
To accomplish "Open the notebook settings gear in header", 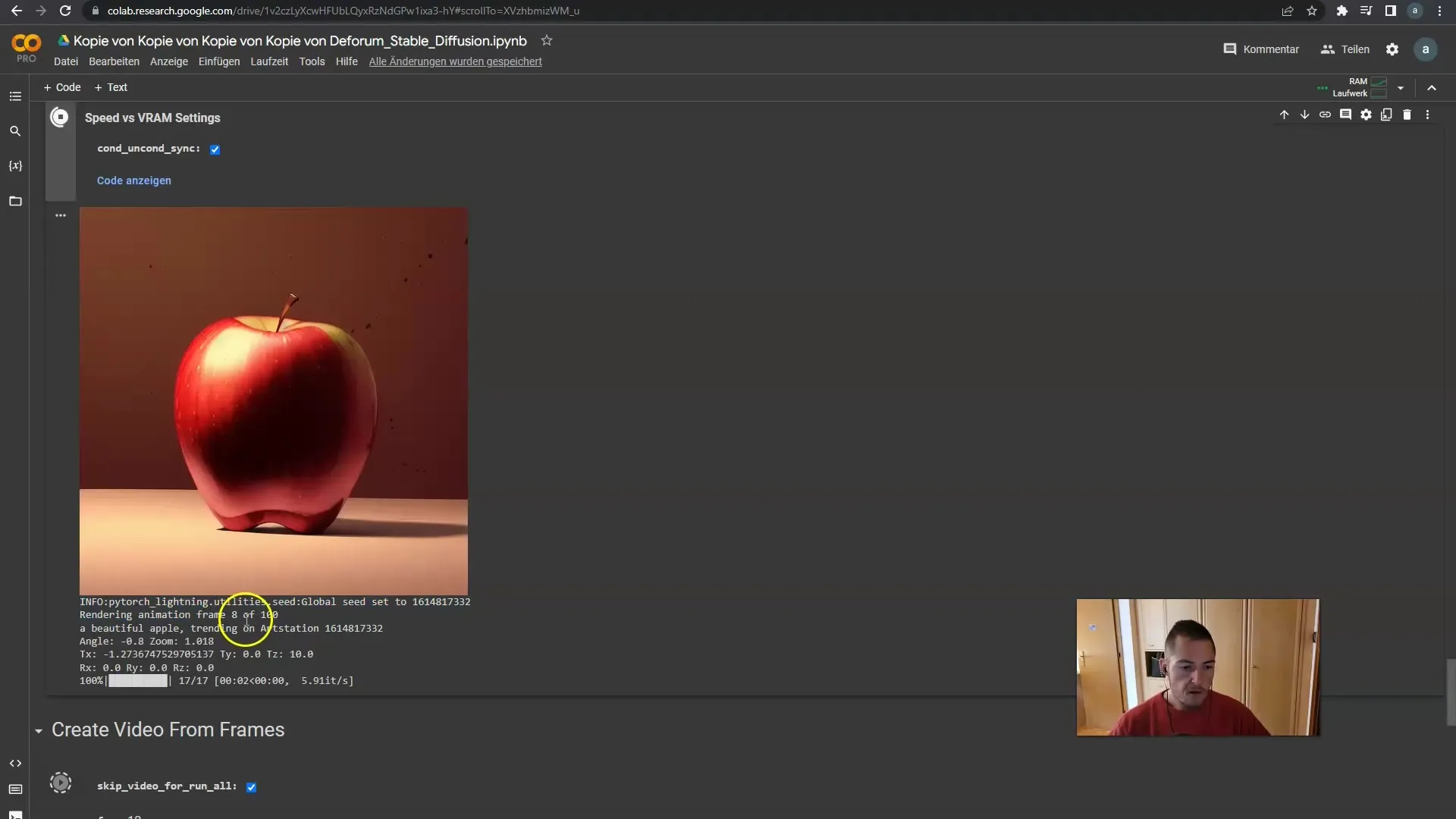I will pos(1392,49).
